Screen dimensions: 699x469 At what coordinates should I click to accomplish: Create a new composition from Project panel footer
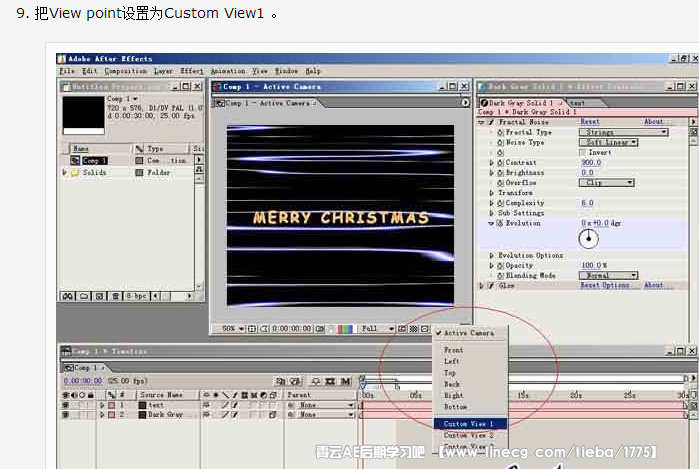(x=99, y=296)
